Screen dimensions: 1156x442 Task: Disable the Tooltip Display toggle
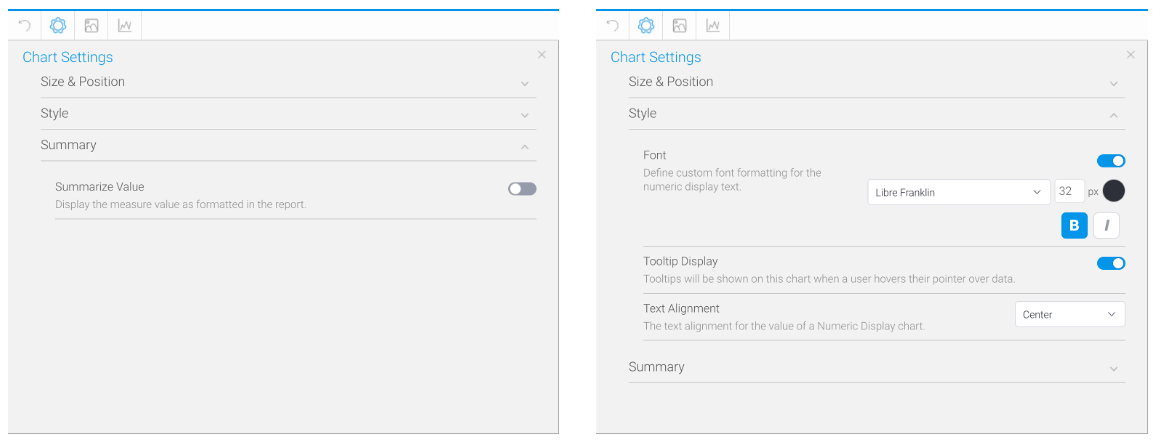(x=1111, y=263)
